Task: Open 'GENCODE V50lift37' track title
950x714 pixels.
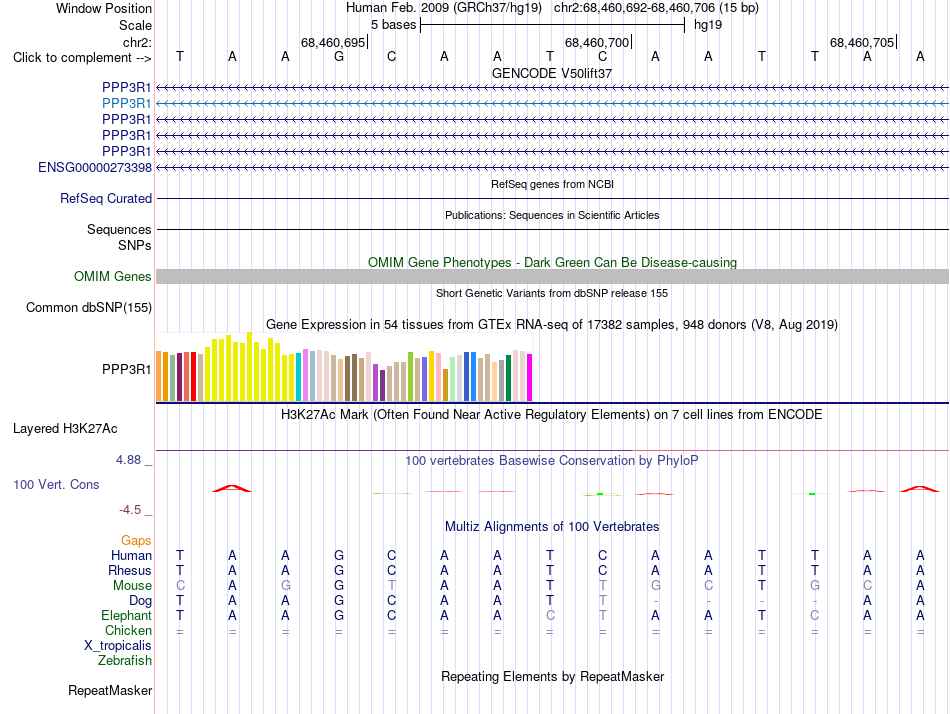Action: (552, 73)
